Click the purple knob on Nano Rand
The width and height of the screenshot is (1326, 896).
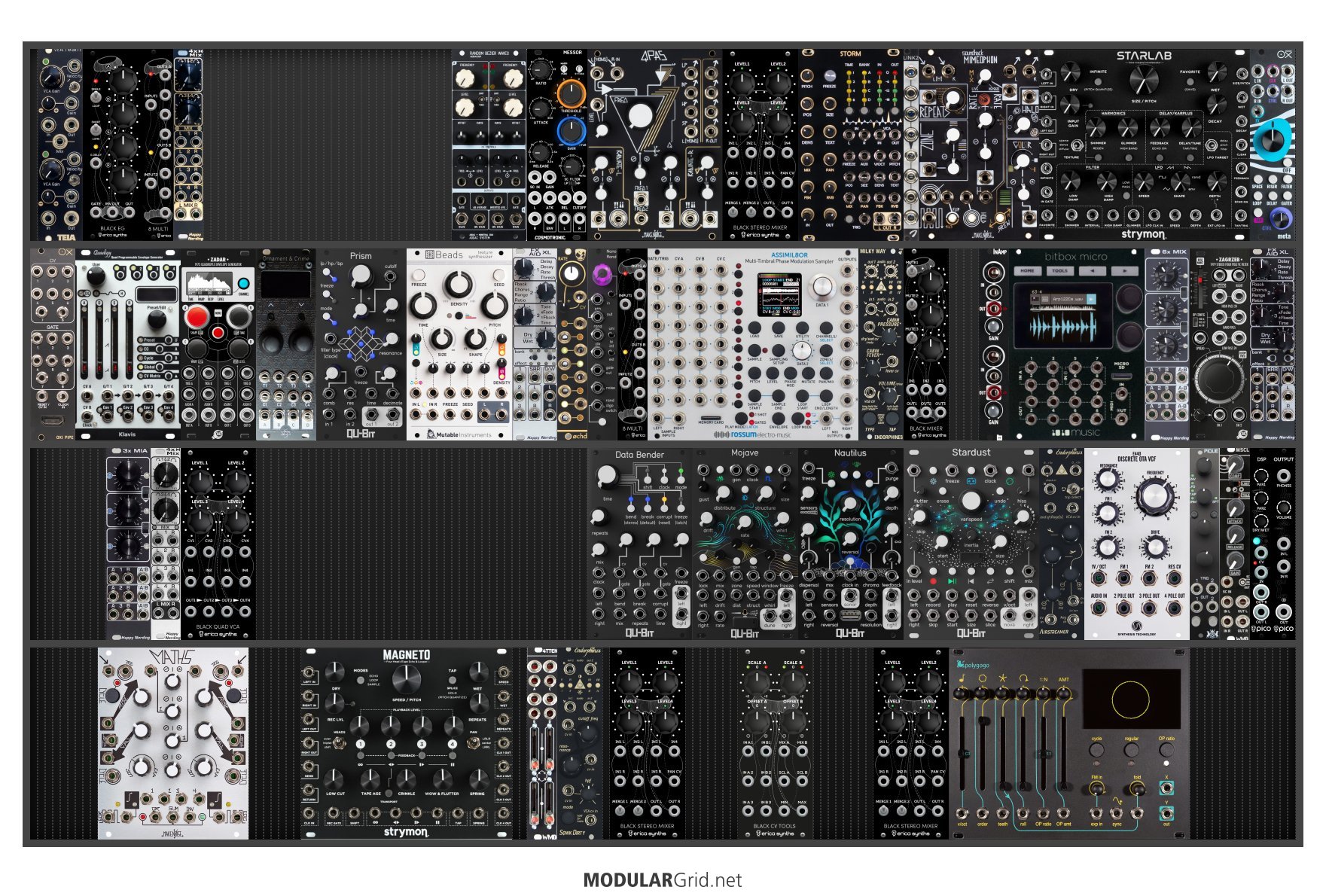tap(600, 276)
